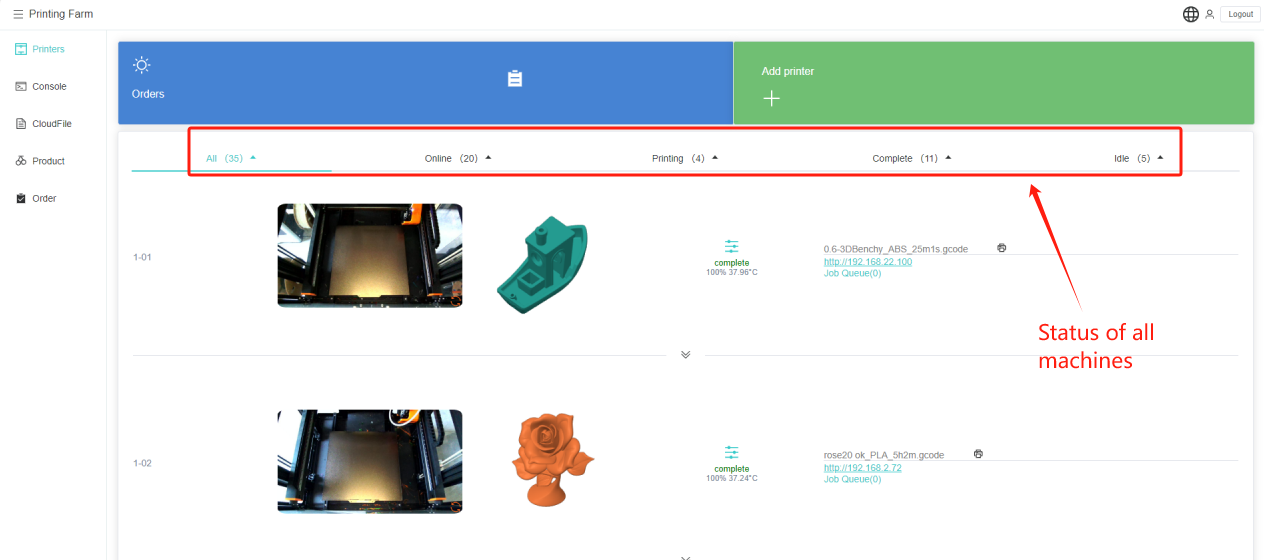Screen dimensions: 1264x560
Task: Click the plus icon under Add printer
Action: [771, 98]
